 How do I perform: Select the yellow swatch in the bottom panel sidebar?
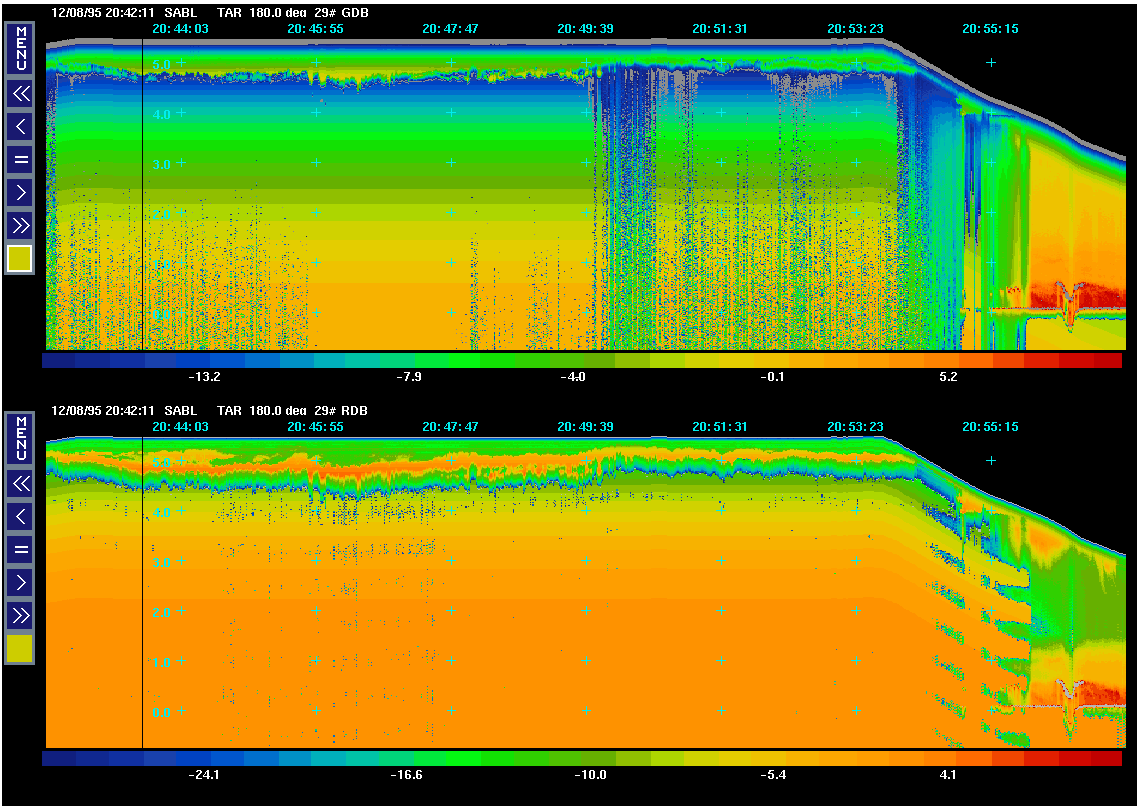[20, 649]
